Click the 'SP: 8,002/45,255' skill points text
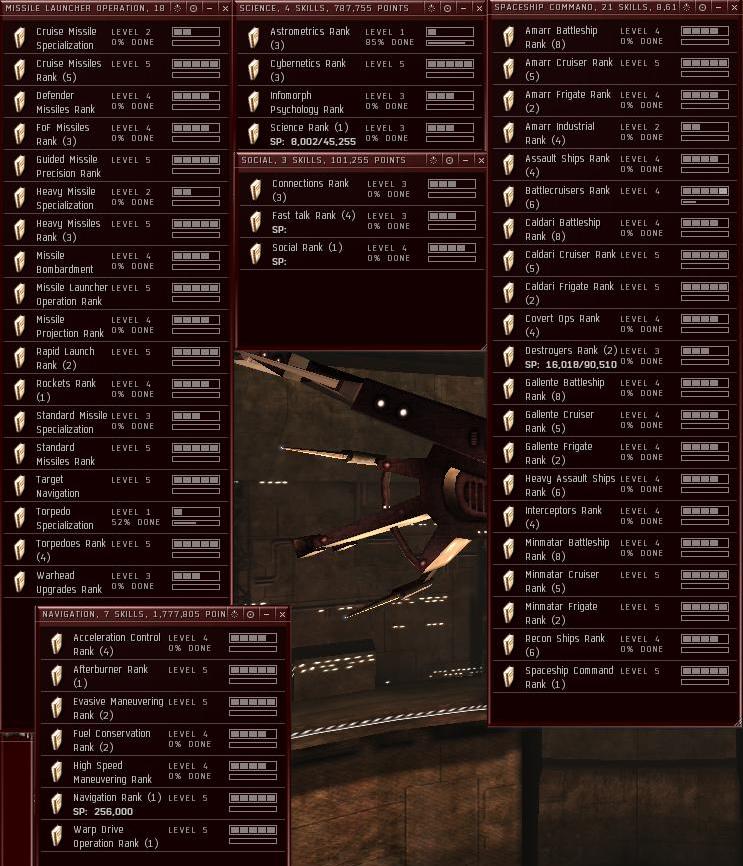Image resolution: width=743 pixels, height=866 pixels. click(x=313, y=142)
